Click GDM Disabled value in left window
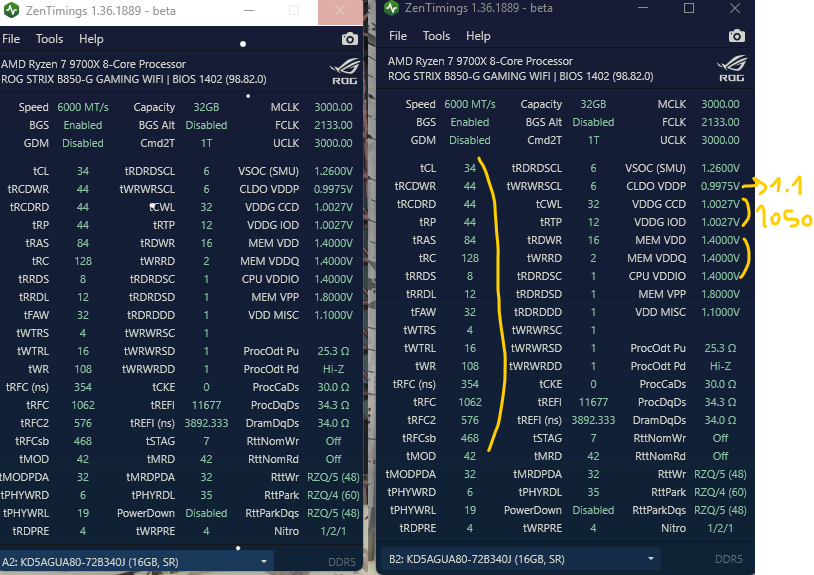This screenshot has height=575, width=814. pyautogui.click(x=83, y=143)
